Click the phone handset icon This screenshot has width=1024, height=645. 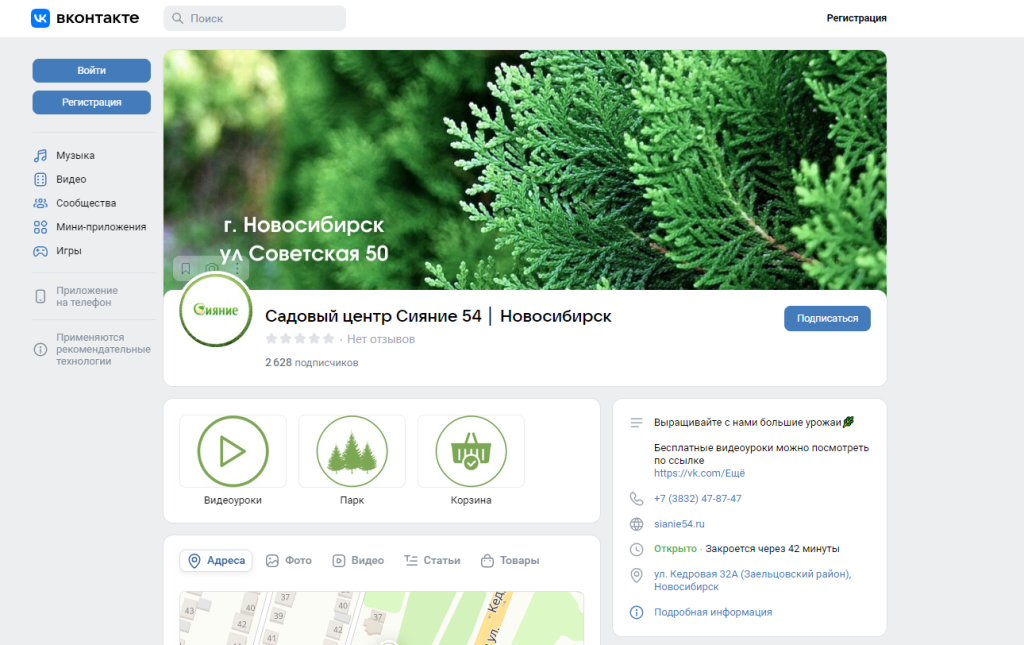[636, 499]
